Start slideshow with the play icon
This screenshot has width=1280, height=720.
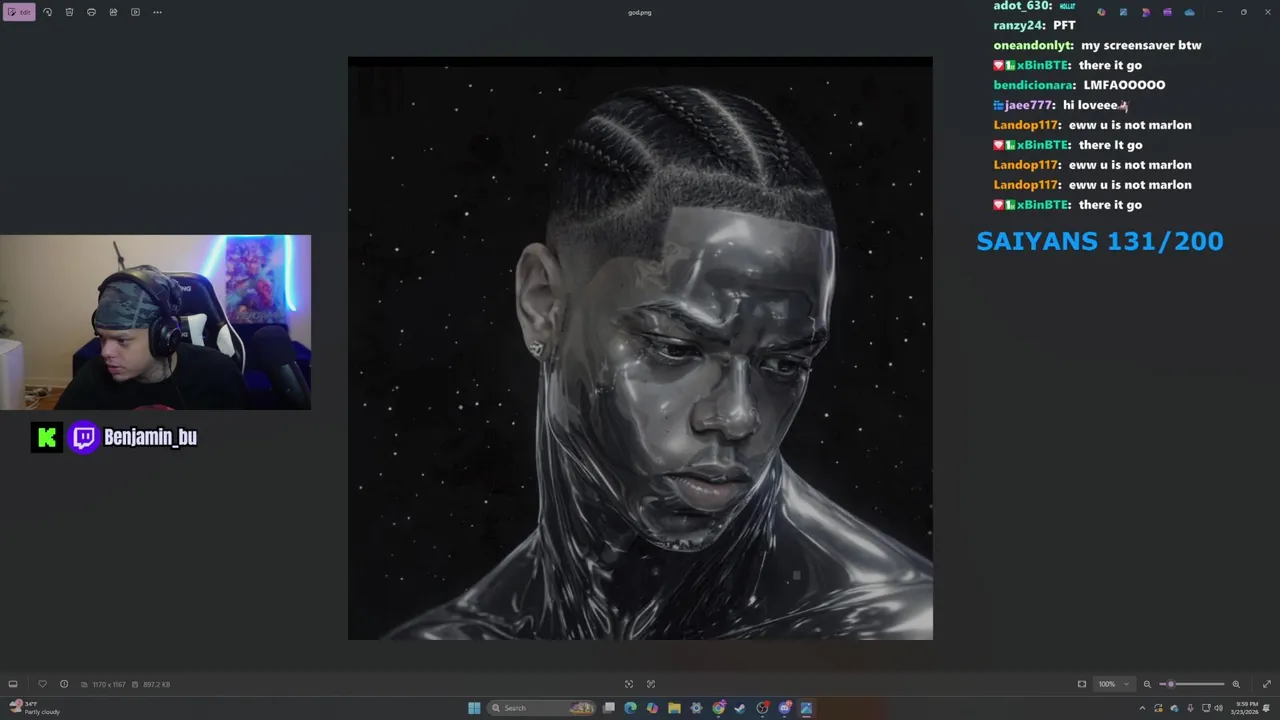point(135,12)
